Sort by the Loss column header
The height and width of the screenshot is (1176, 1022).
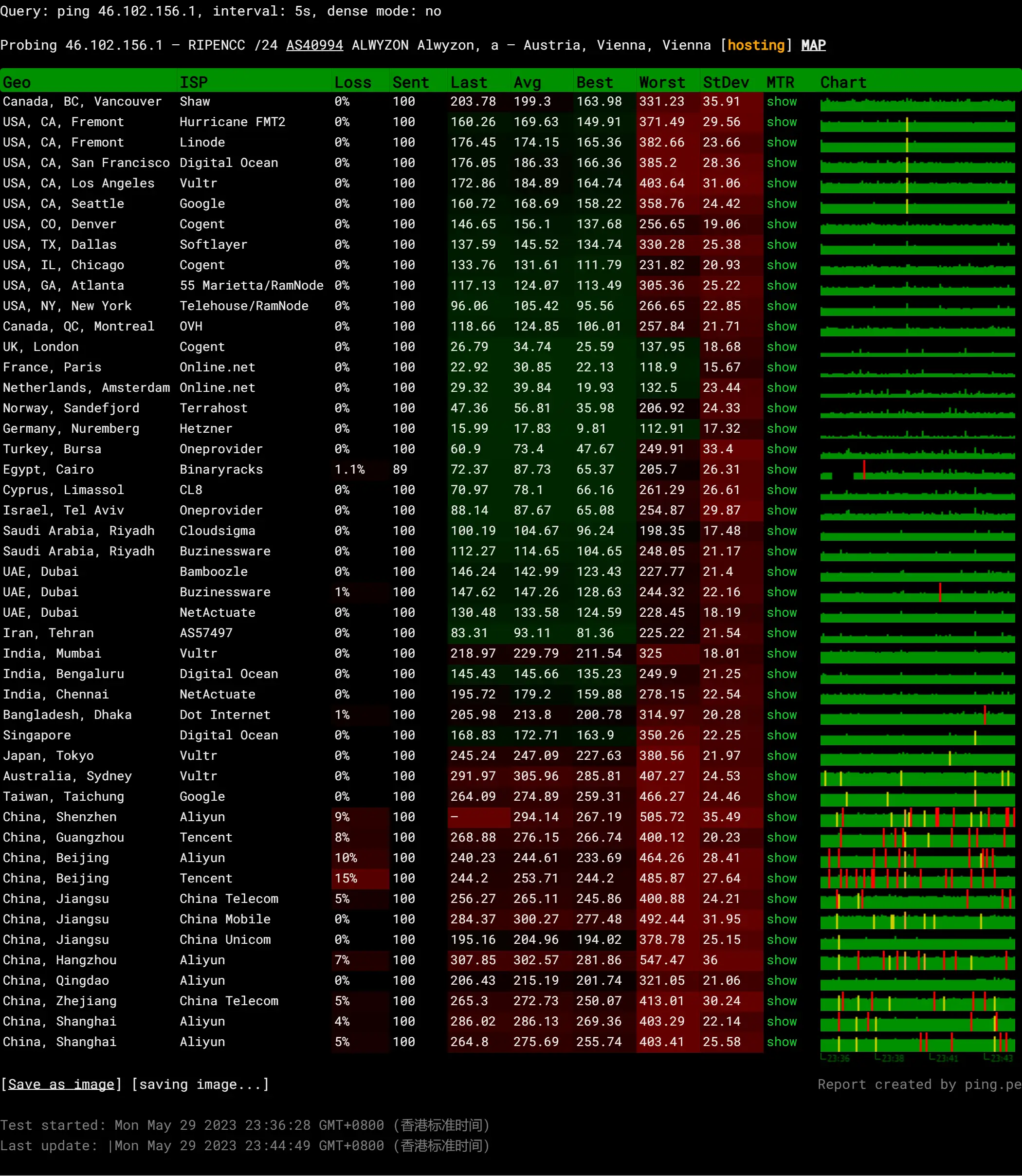[352, 82]
